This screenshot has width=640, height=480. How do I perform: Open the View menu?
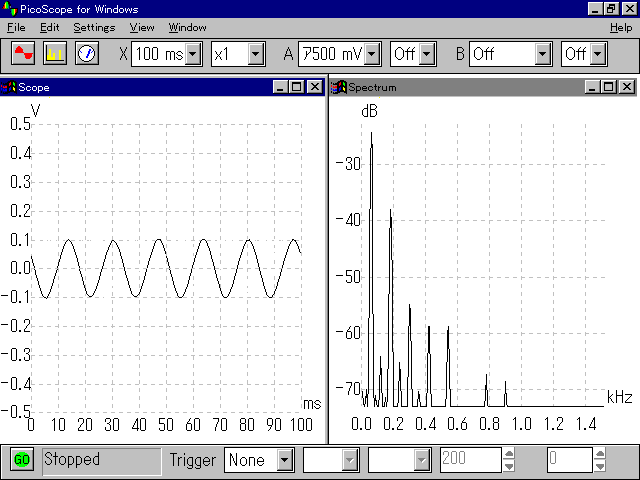click(142, 27)
